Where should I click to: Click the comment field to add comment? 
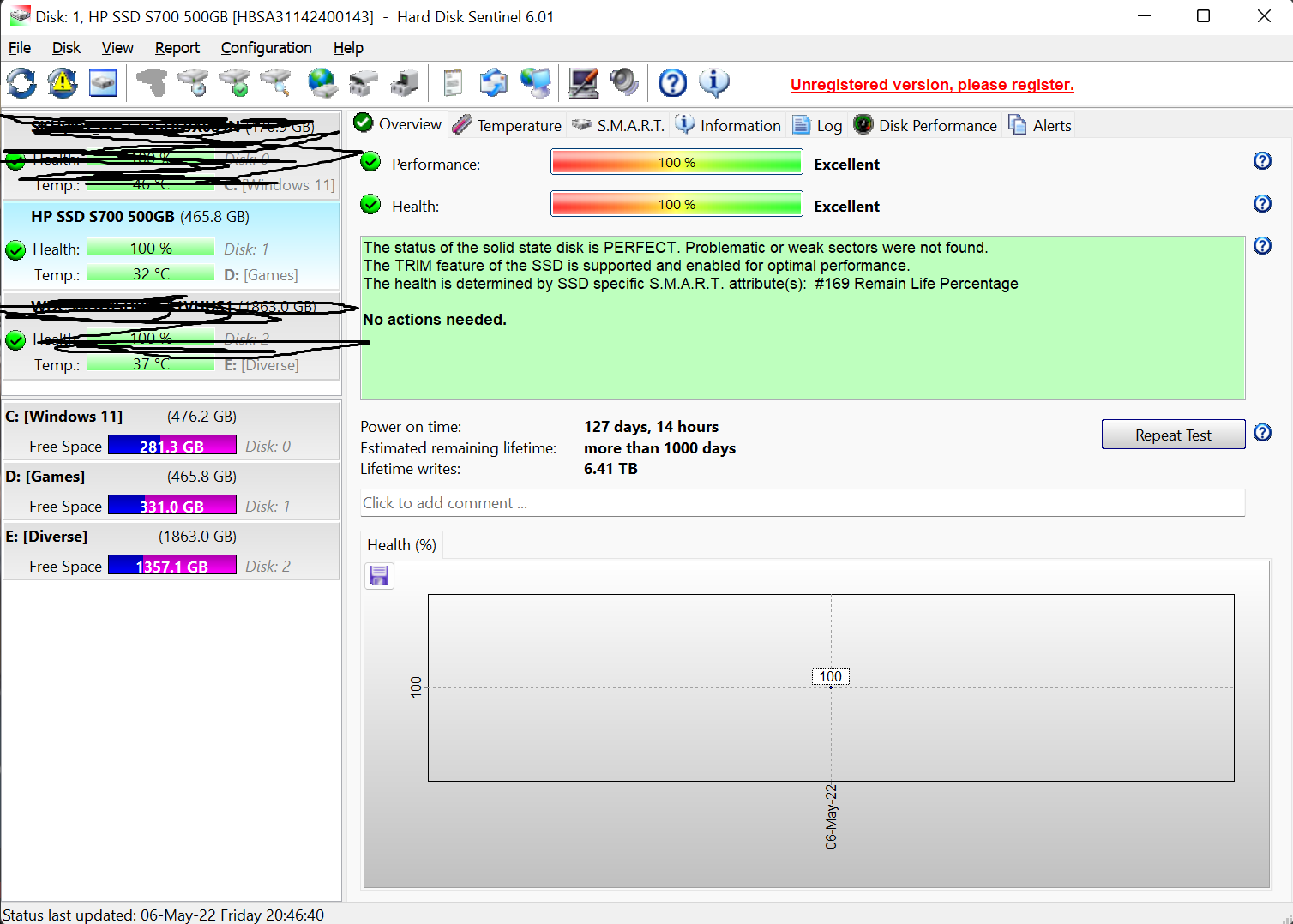pyautogui.click(x=803, y=503)
